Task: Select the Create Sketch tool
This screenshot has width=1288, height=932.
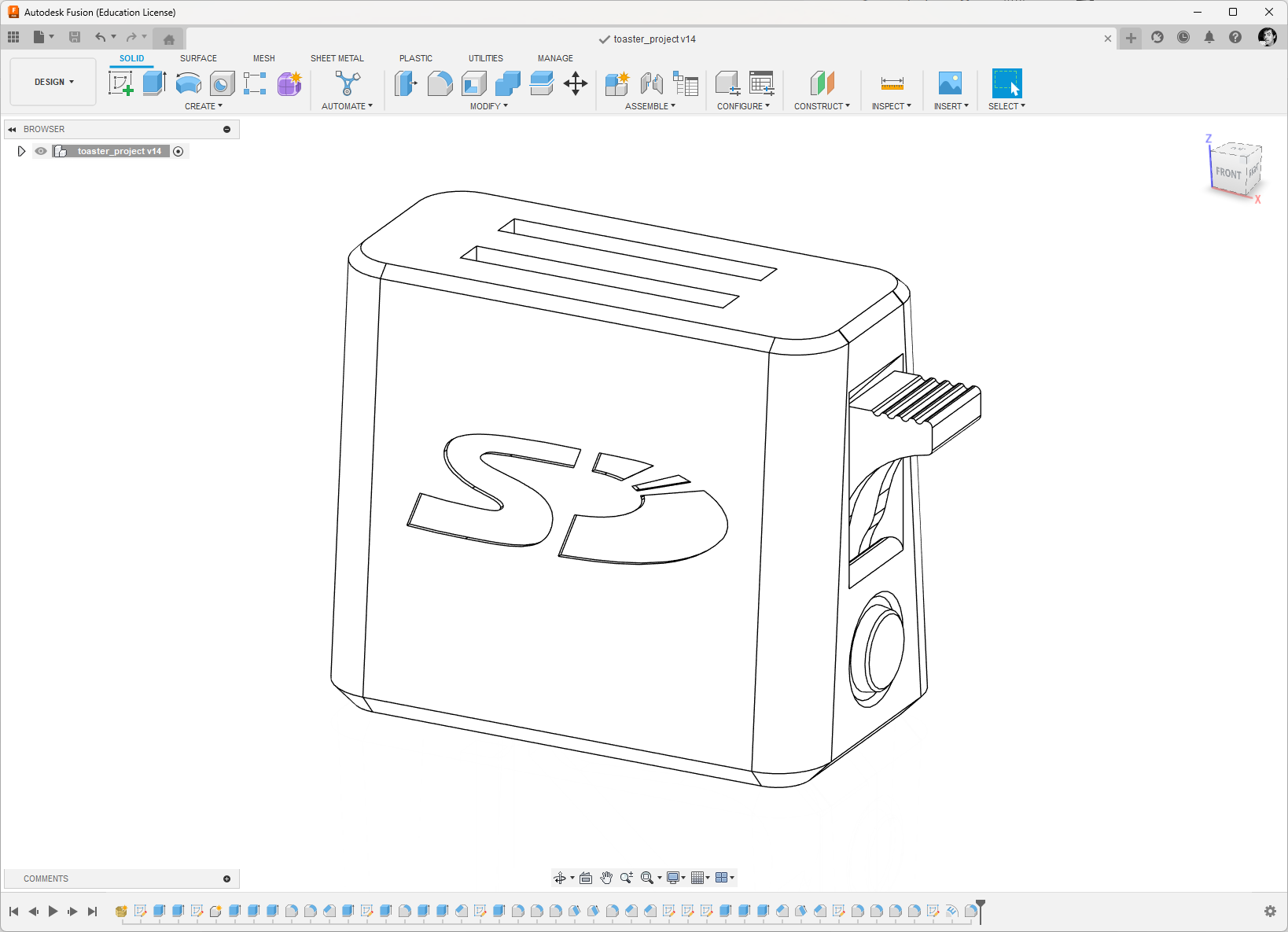Action: point(120,83)
